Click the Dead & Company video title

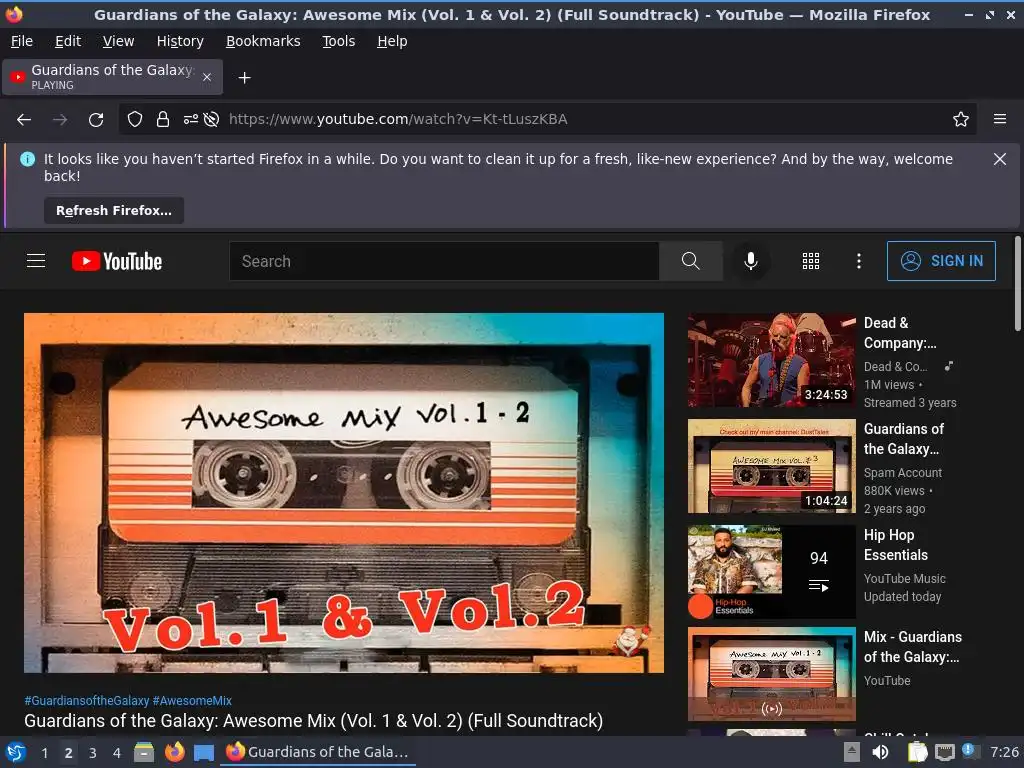[x=900, y=333]
